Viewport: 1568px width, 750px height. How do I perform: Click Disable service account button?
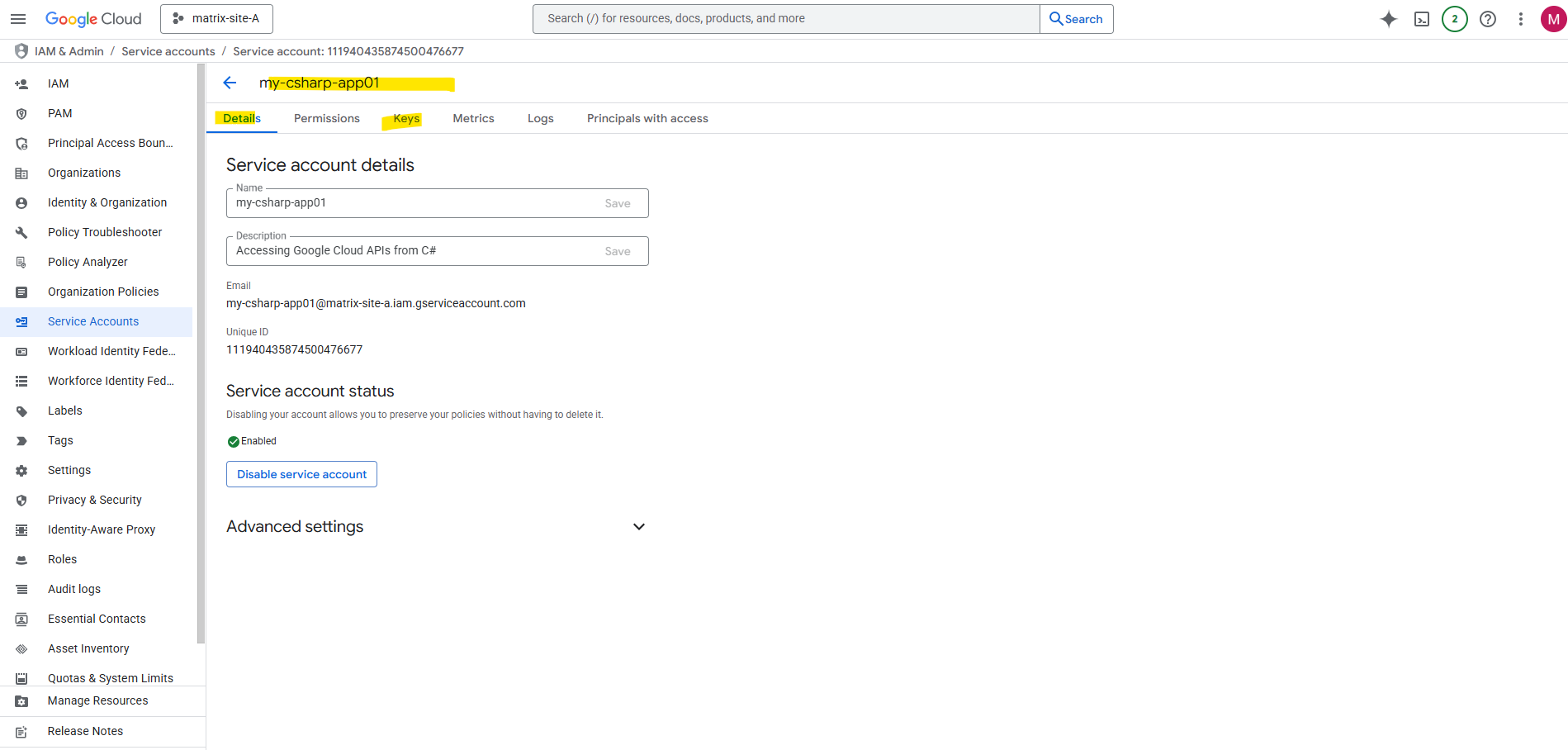tap(301, 474)
